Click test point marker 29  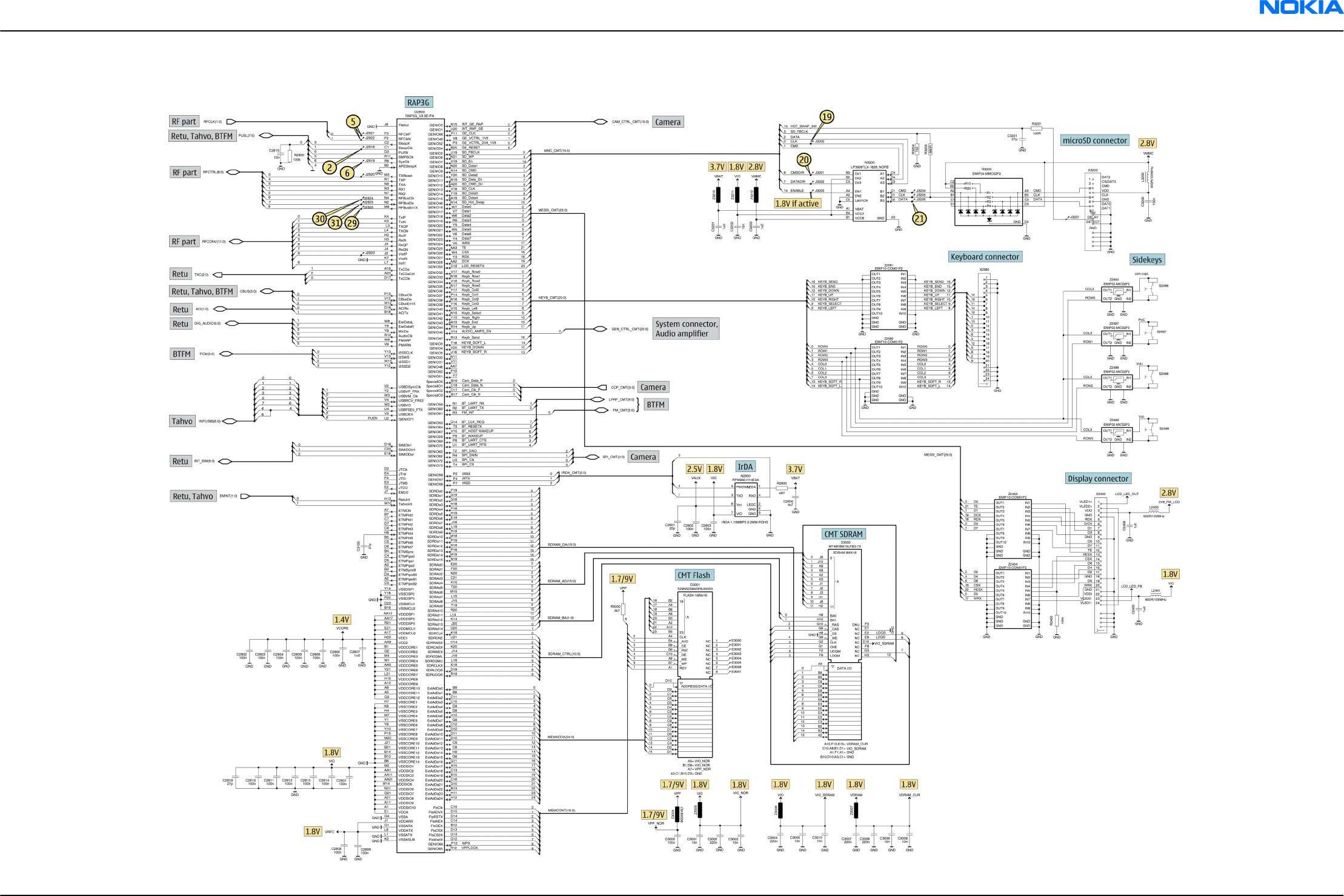coord(351,223)
